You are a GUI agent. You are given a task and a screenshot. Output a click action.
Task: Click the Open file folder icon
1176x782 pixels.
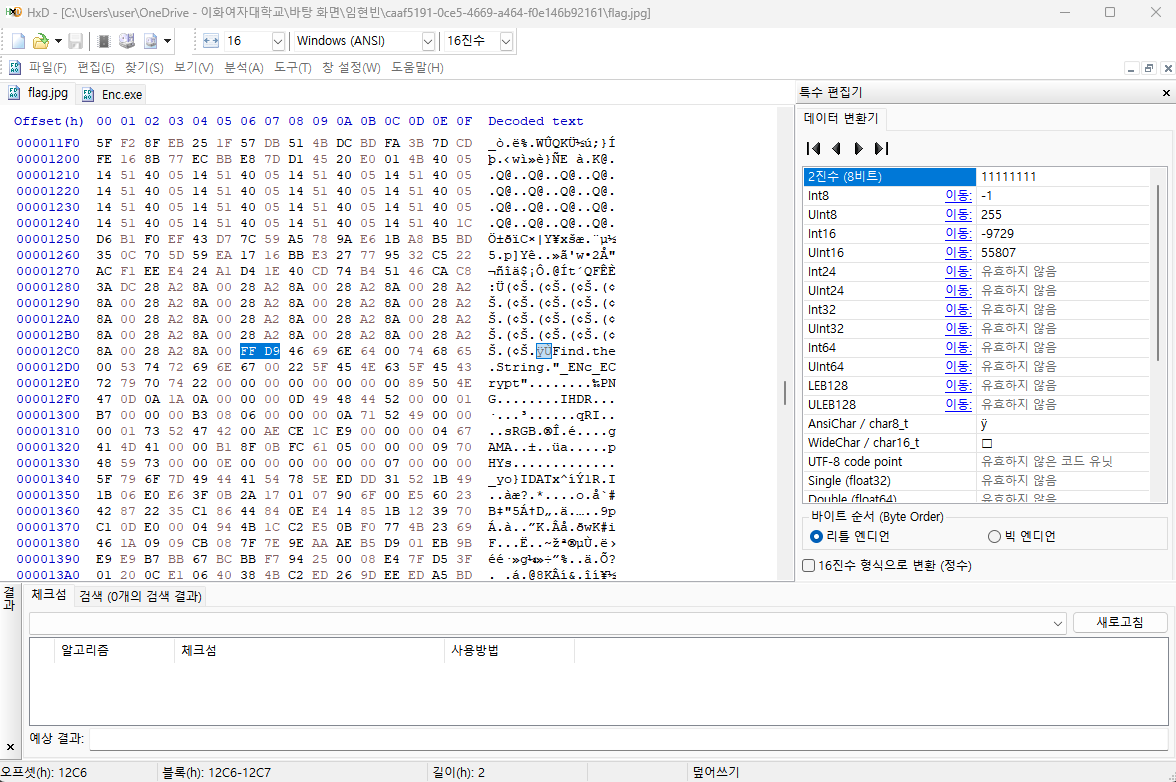[x=41, y=41]
